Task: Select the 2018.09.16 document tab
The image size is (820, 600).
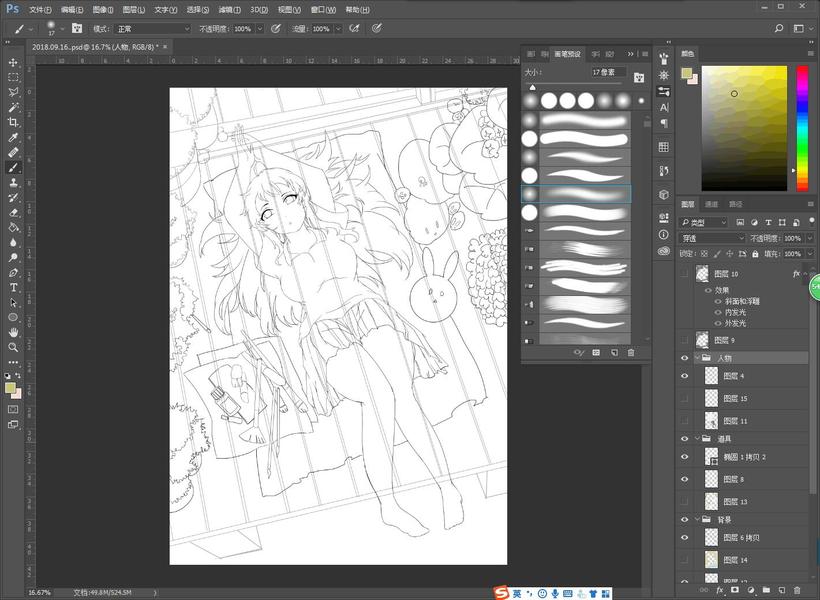Action: click(x=99, y=47)
